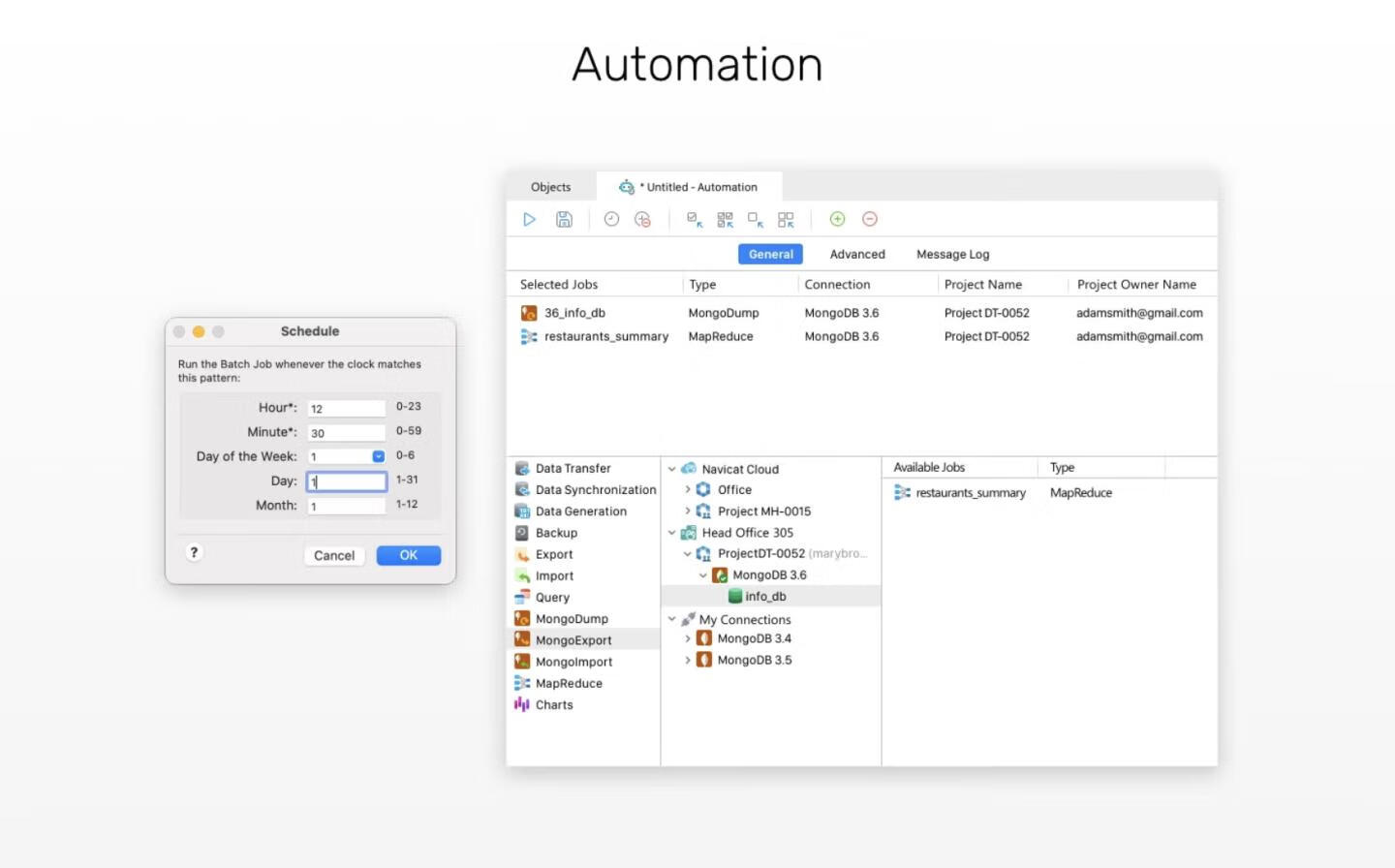Click Cancel in the Schedule dialog
This screenshot has height=868, width=1395.
(x=334, y=555)
